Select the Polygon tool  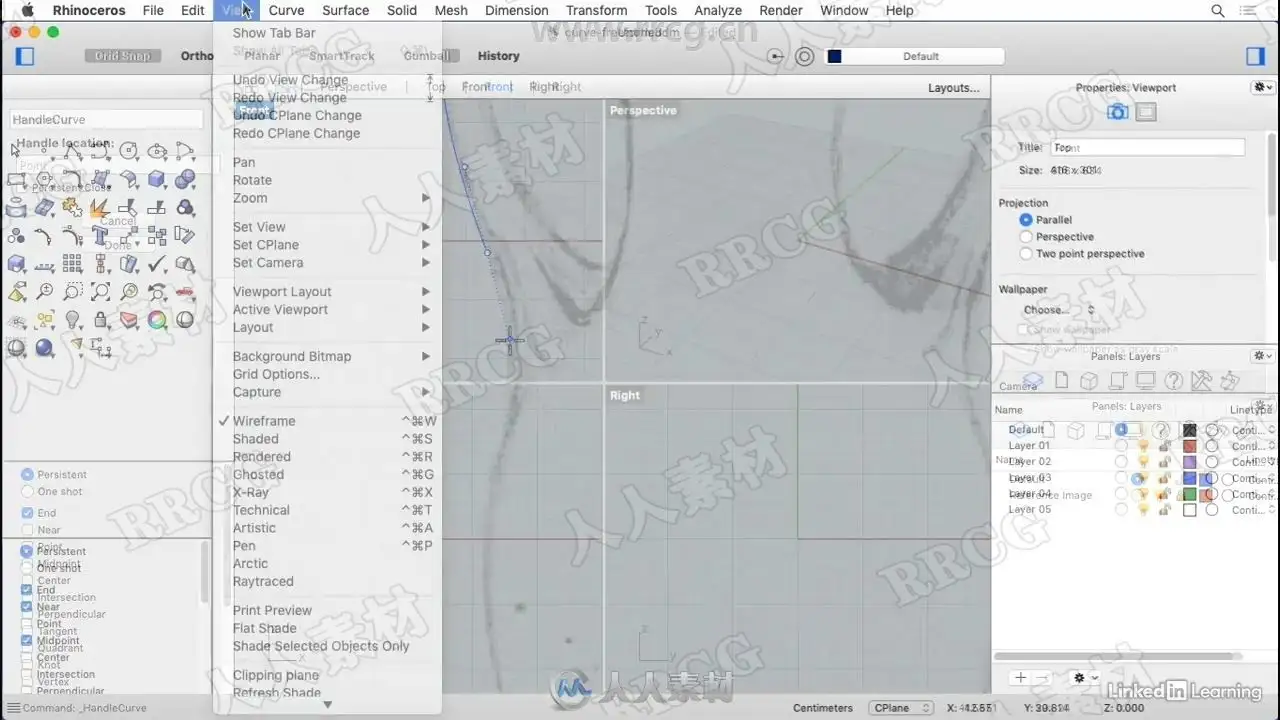[x=44, y=180]
